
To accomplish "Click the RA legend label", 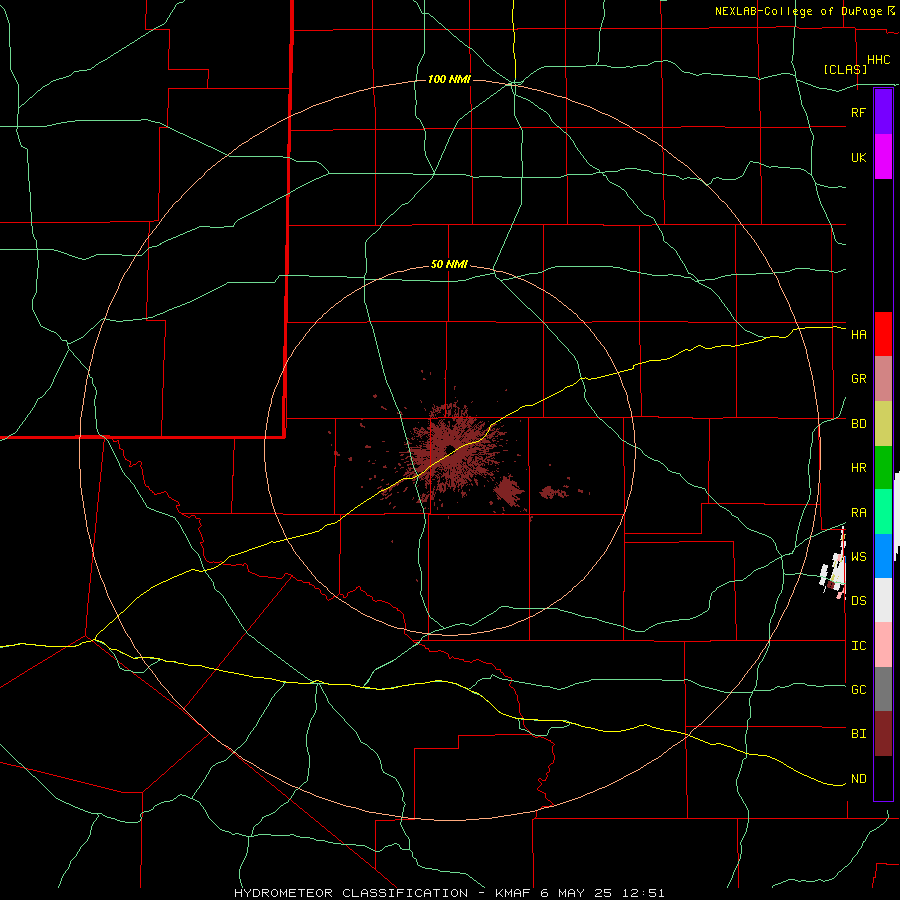I will (858, 513).
